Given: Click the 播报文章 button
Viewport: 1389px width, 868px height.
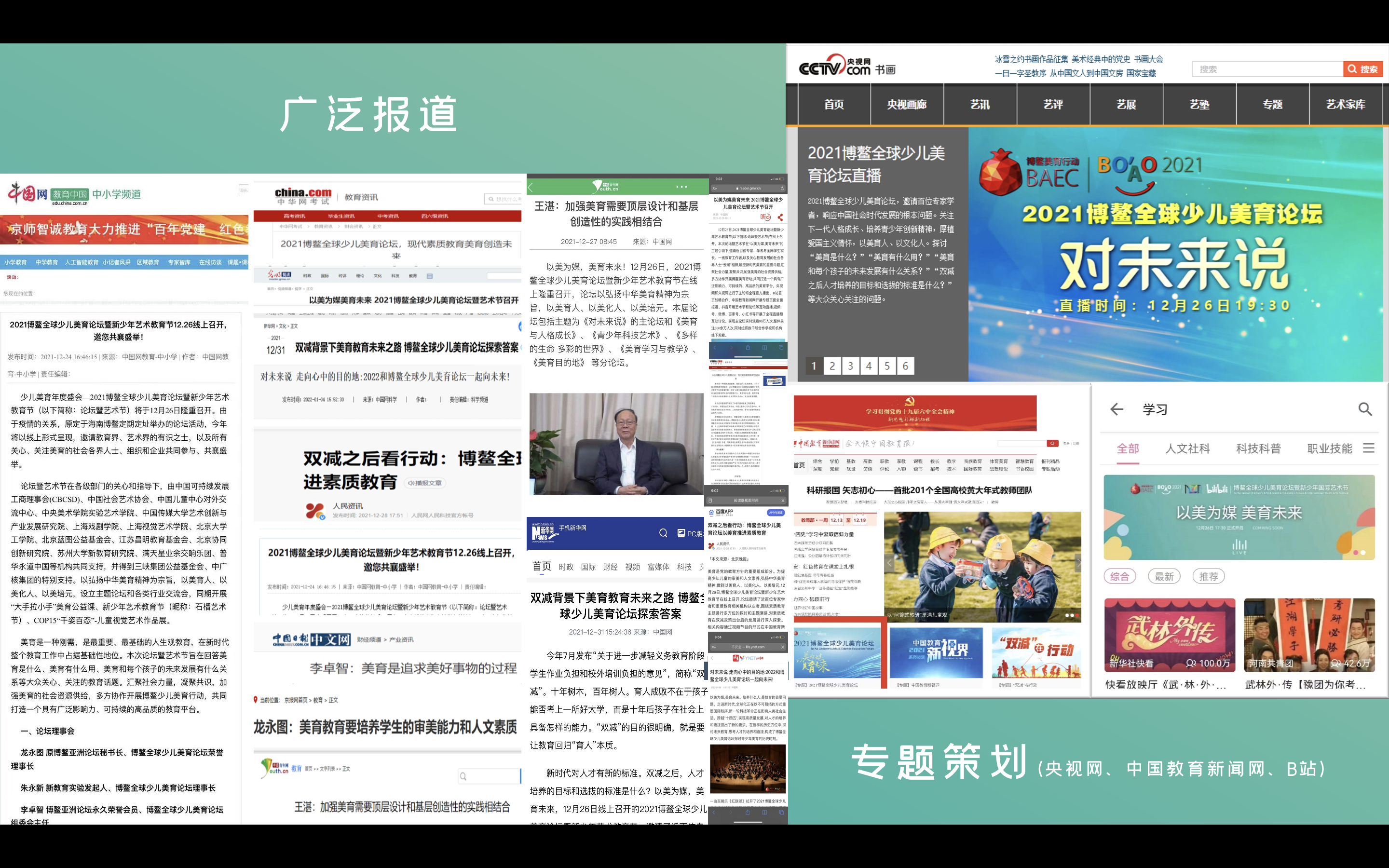Looking at the screenshot, I should pos(425,483).
